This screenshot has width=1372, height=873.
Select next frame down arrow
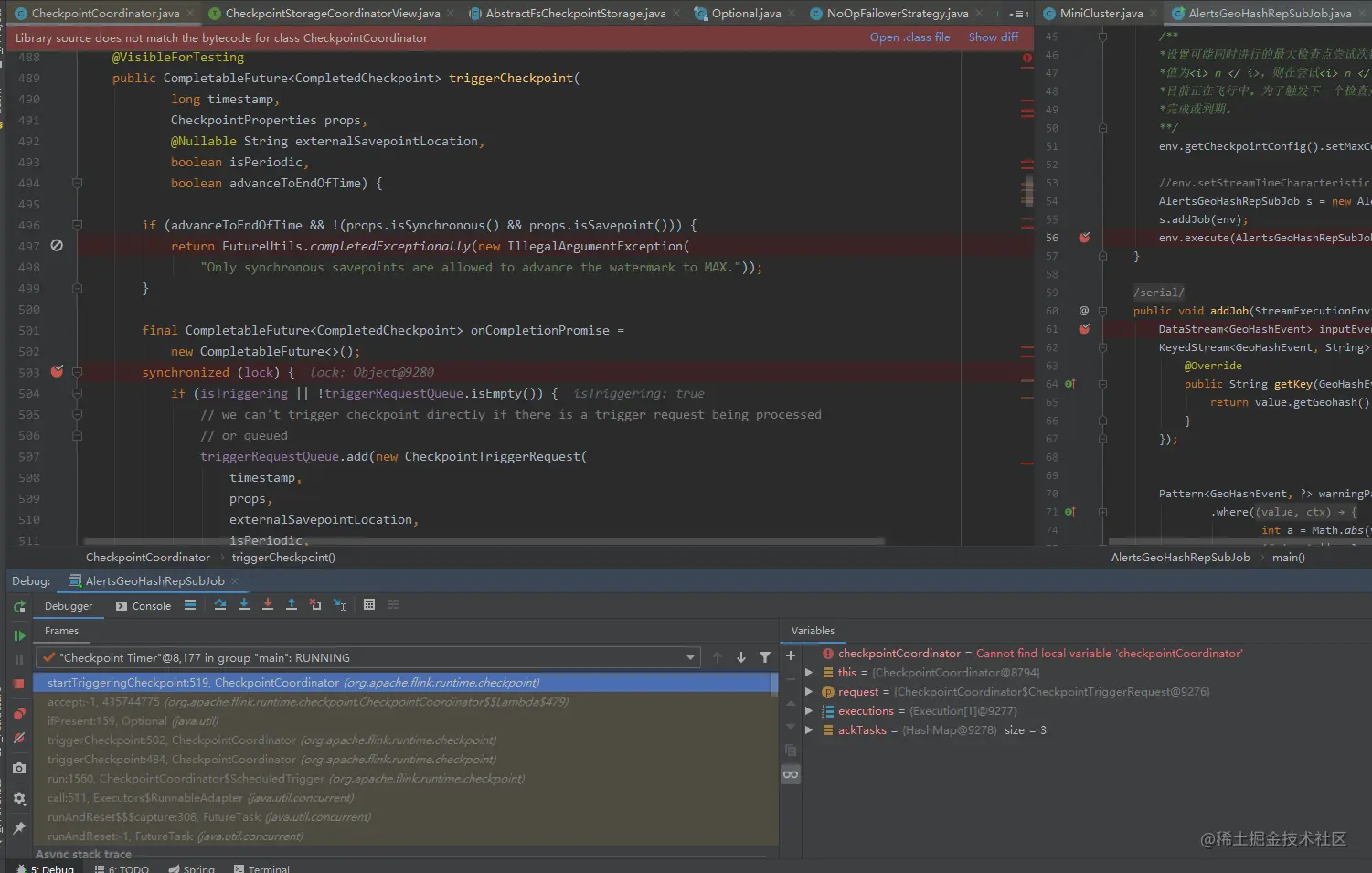coord(741,657)
